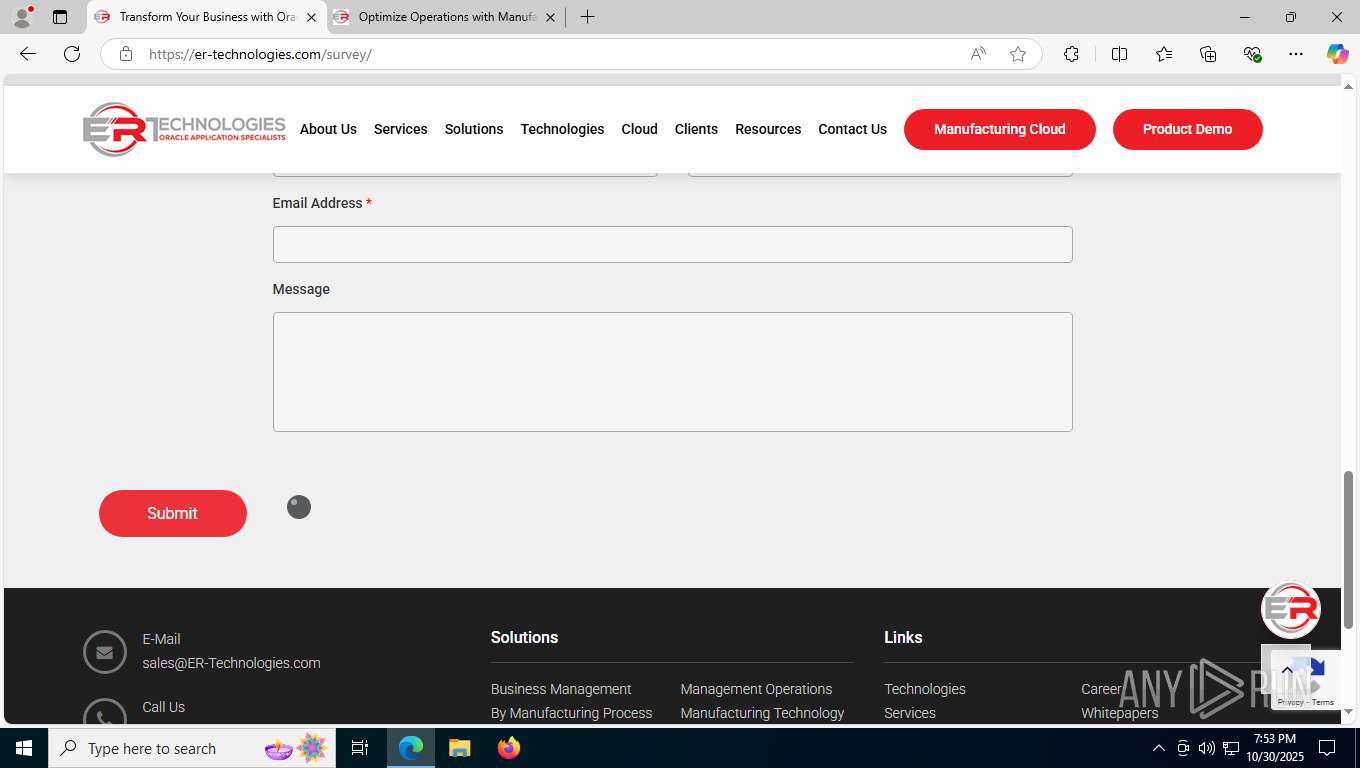Open volume control in tray
The height and width of the screenshot is (768, 1360).
point(1207,748)
